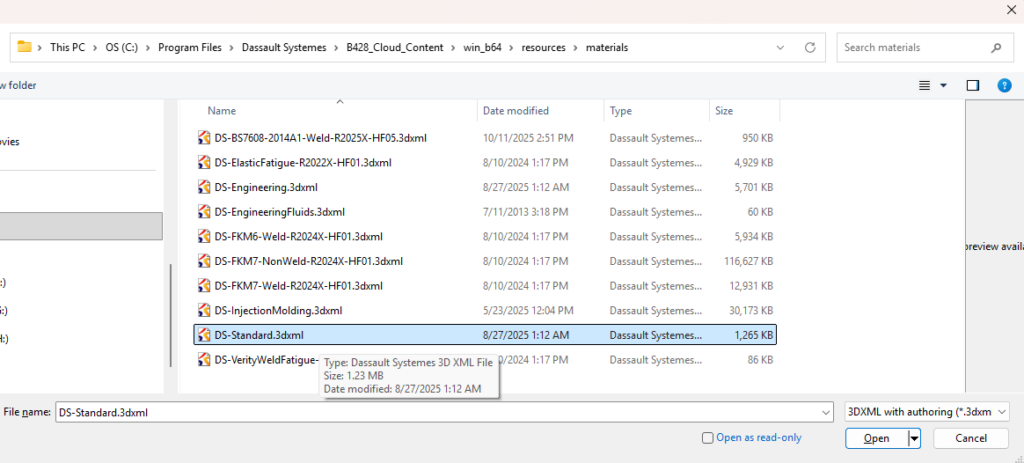
Task: Click the navigation pane vertical scrollbar
Action: coord(171,315)
